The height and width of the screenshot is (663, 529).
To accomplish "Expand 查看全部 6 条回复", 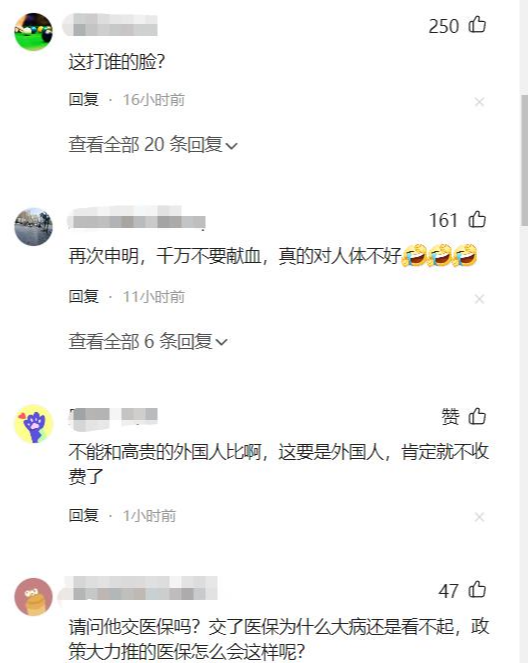I will click(148, 341).
